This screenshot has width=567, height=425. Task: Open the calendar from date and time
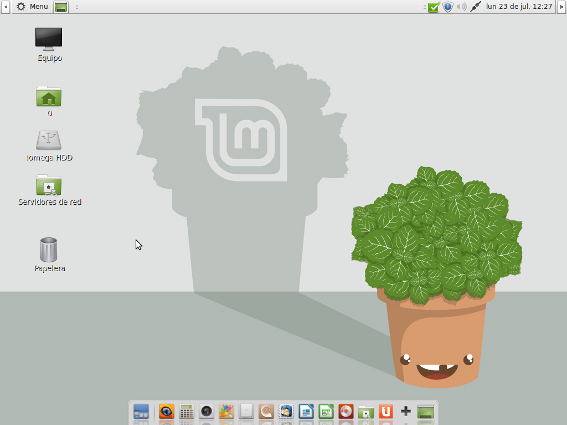tap(519, 7)
